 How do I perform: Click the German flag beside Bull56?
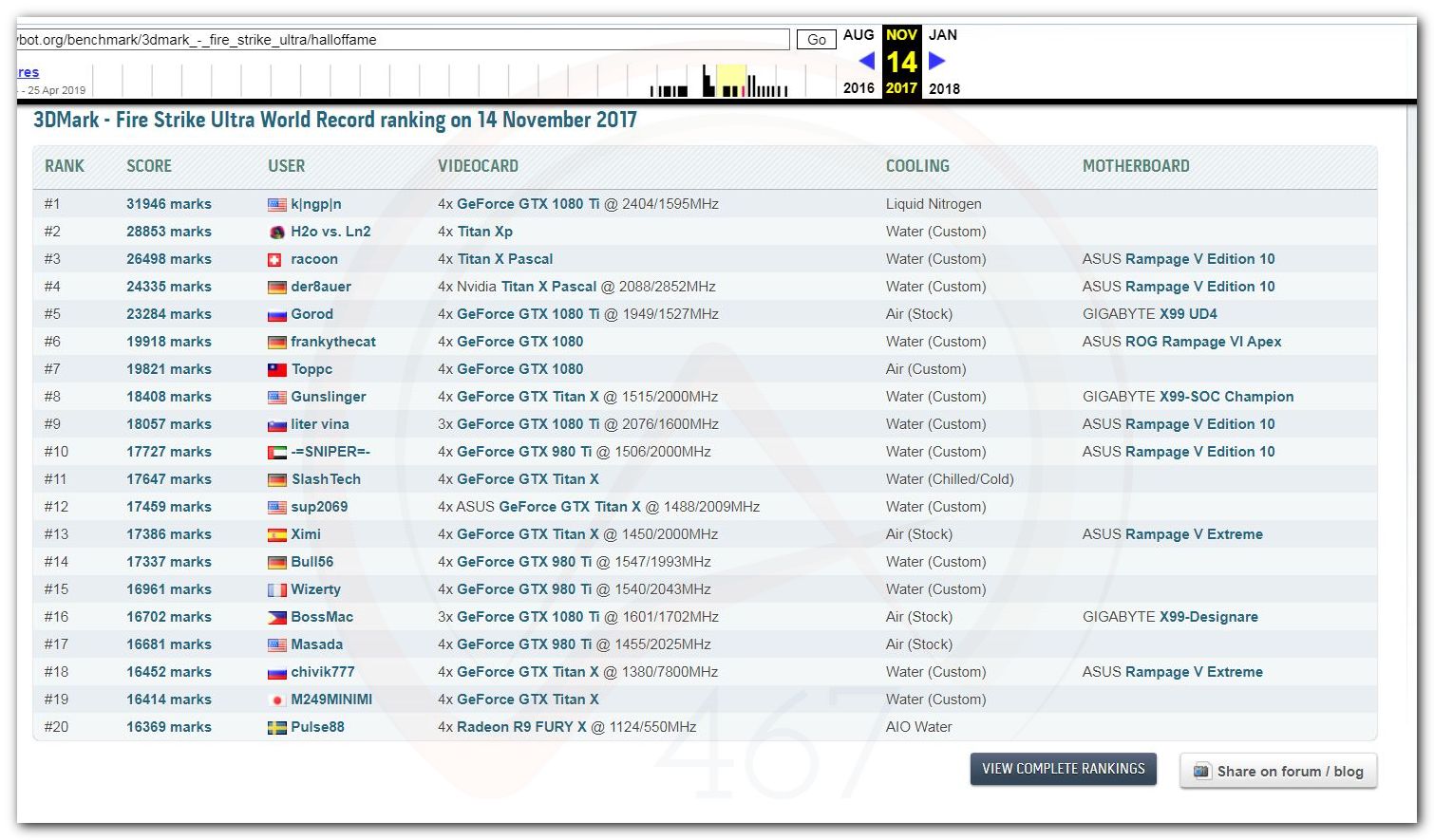point(276,562)
